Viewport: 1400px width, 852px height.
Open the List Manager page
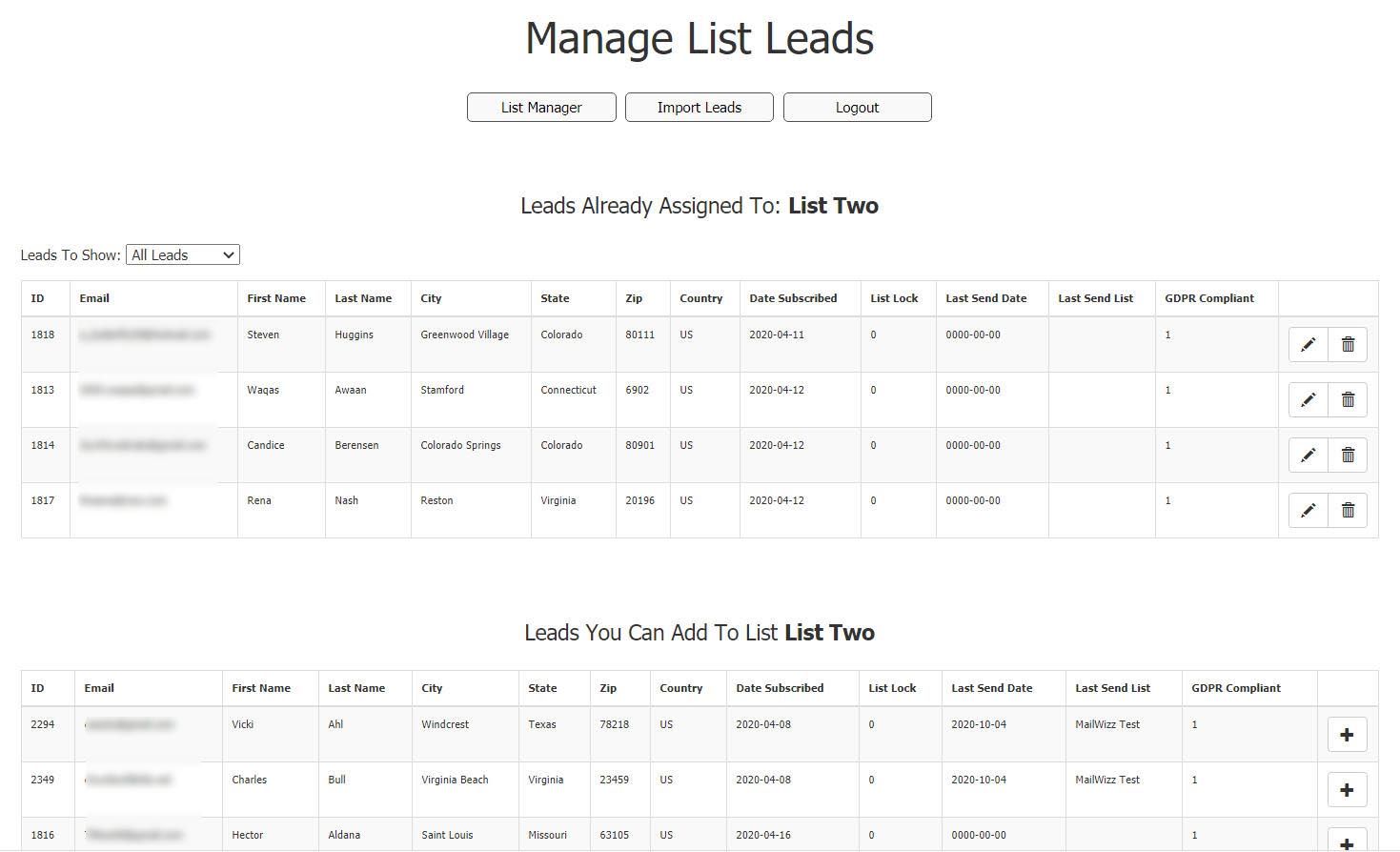[x=541, y=108]
